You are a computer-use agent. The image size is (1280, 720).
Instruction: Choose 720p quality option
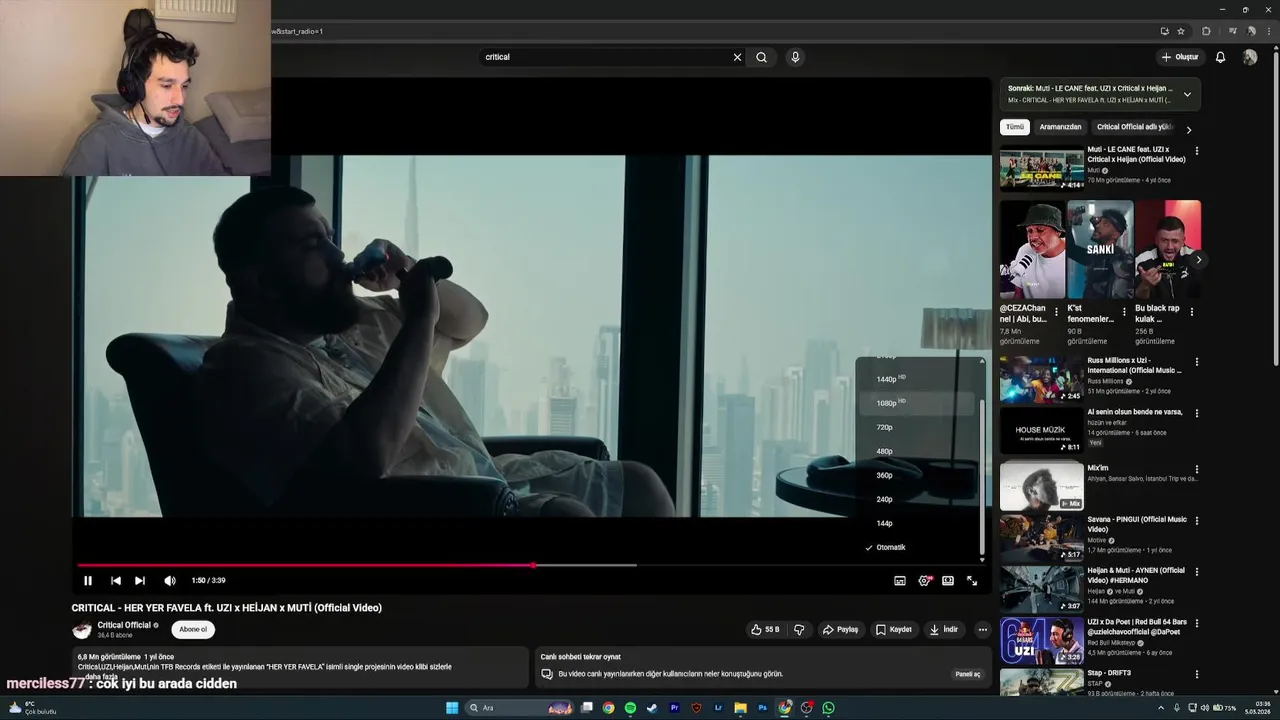point(917,427)
